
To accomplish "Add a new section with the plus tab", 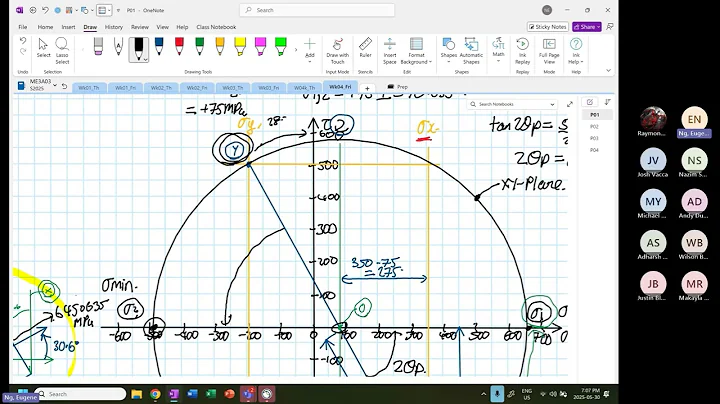I will click(367, 88).
